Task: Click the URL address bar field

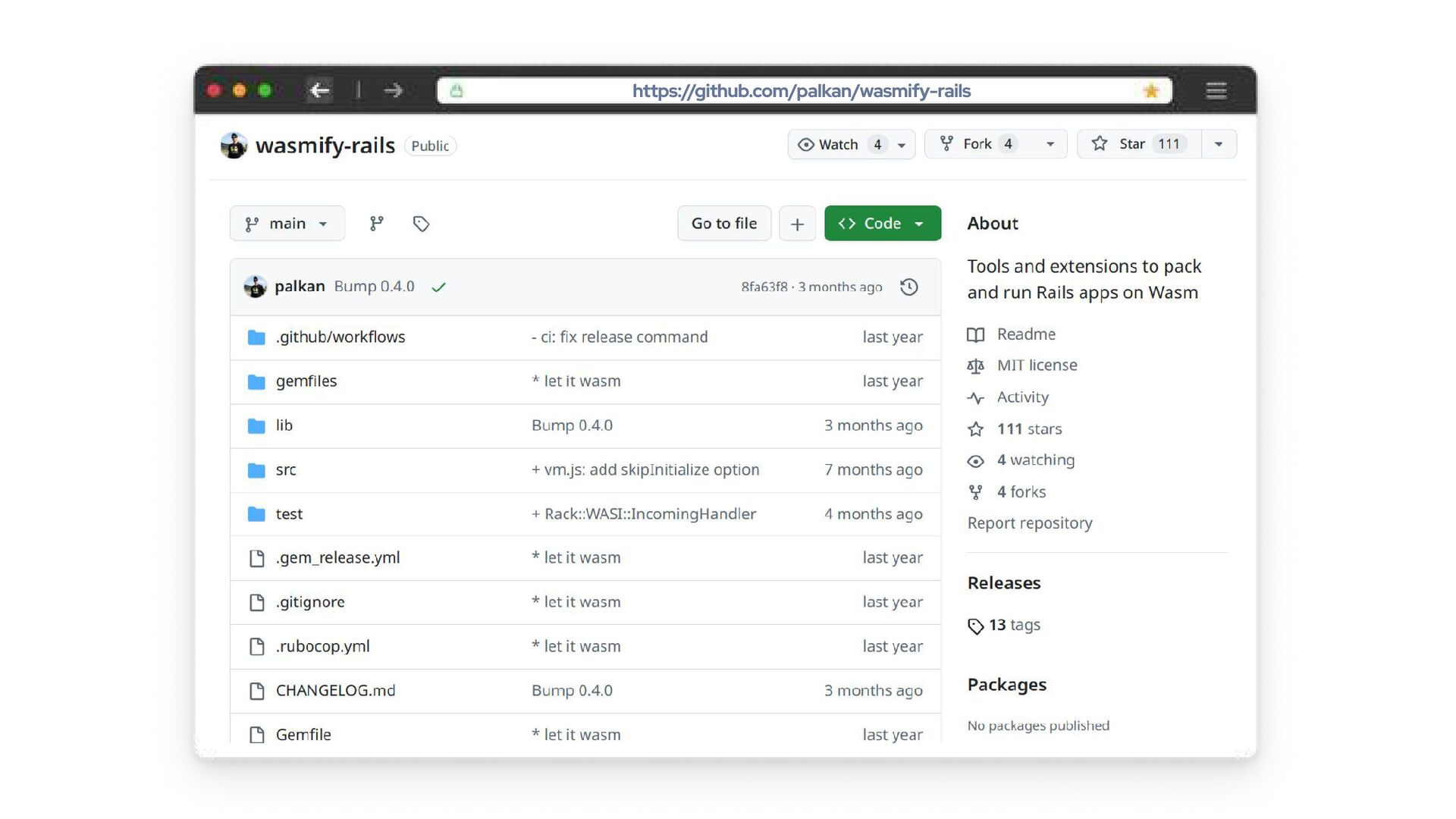Action: (x=801, y=91)
